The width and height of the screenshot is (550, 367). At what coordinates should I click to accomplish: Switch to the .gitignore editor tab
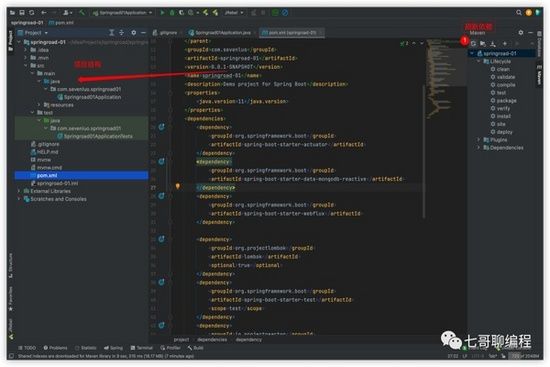point(165,33)
